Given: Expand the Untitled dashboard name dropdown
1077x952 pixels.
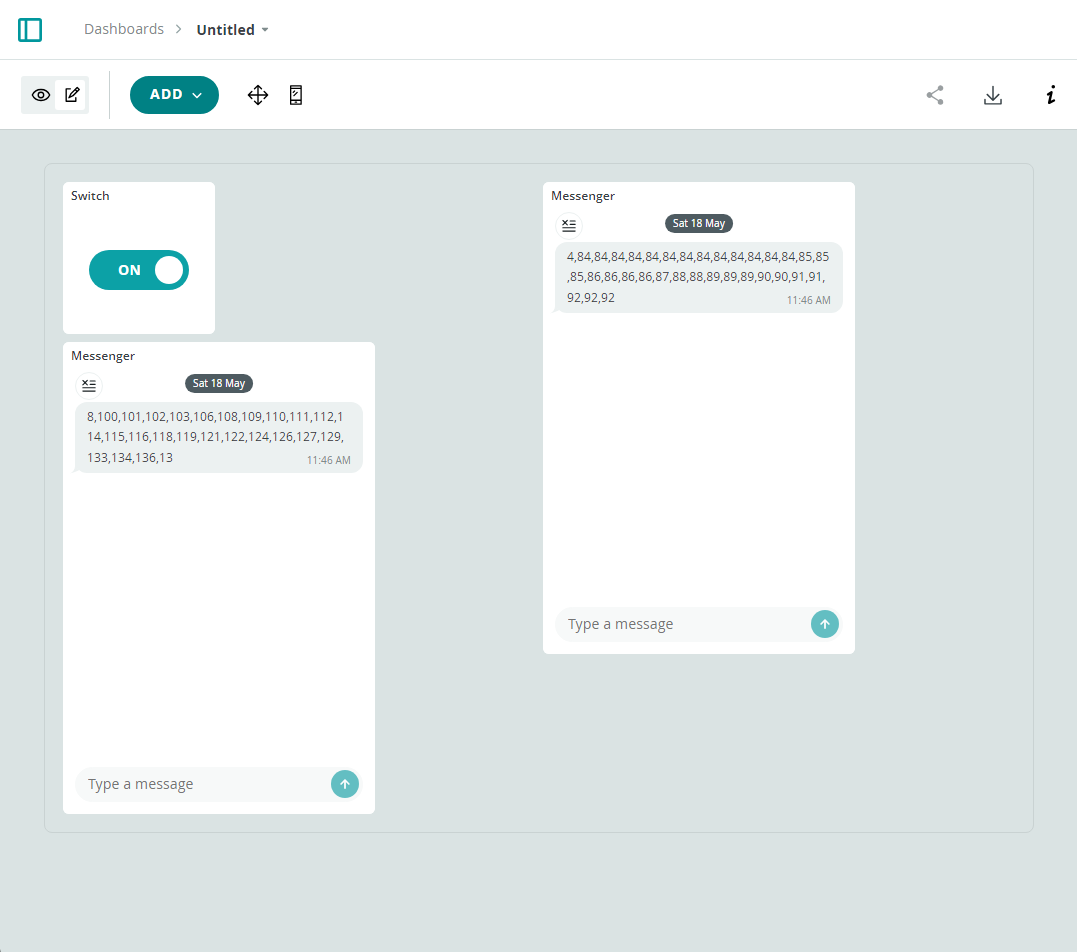Looking at the screenshot, I should [x=232, y=30].
